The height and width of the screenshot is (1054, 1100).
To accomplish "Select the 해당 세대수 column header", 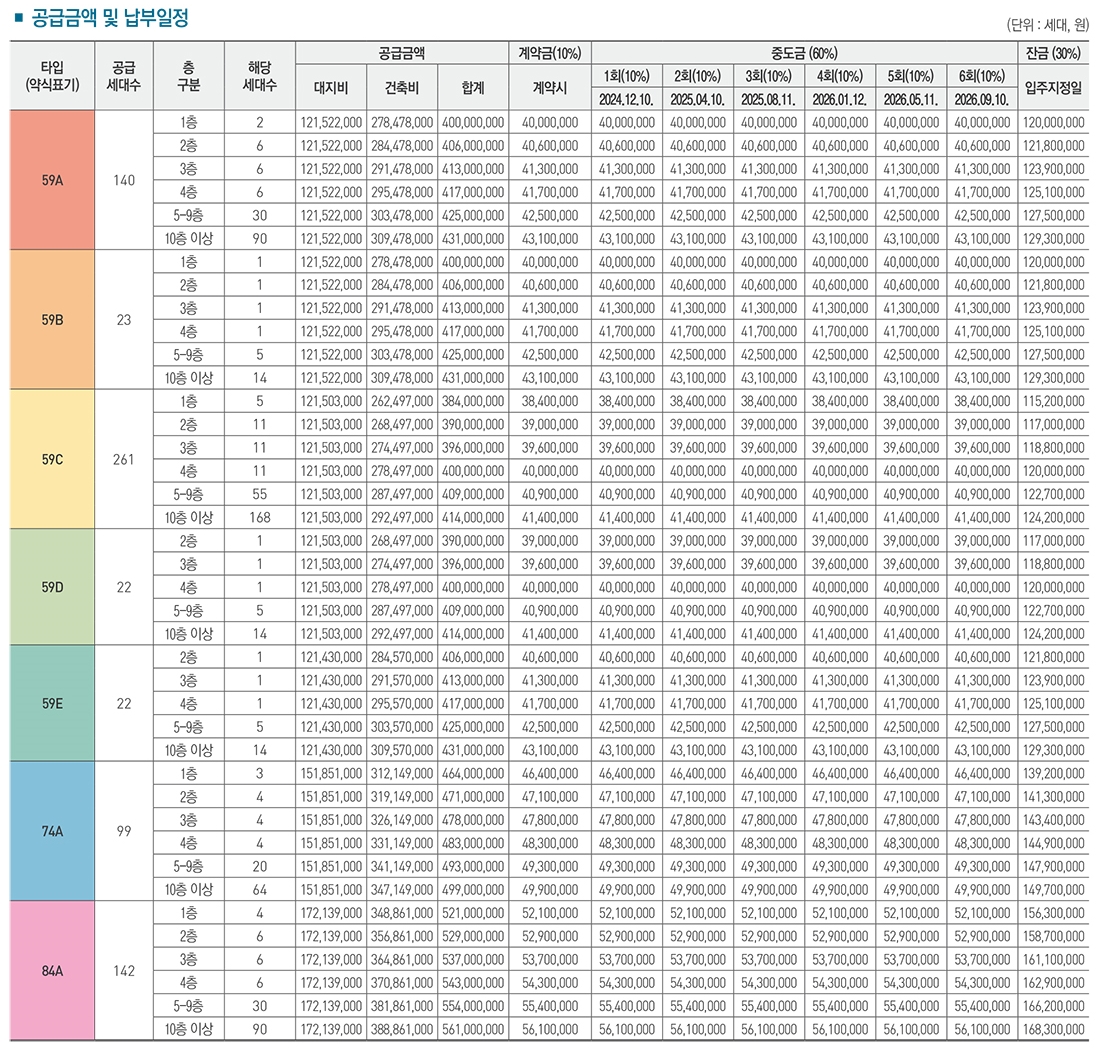I will pos(260,76).
